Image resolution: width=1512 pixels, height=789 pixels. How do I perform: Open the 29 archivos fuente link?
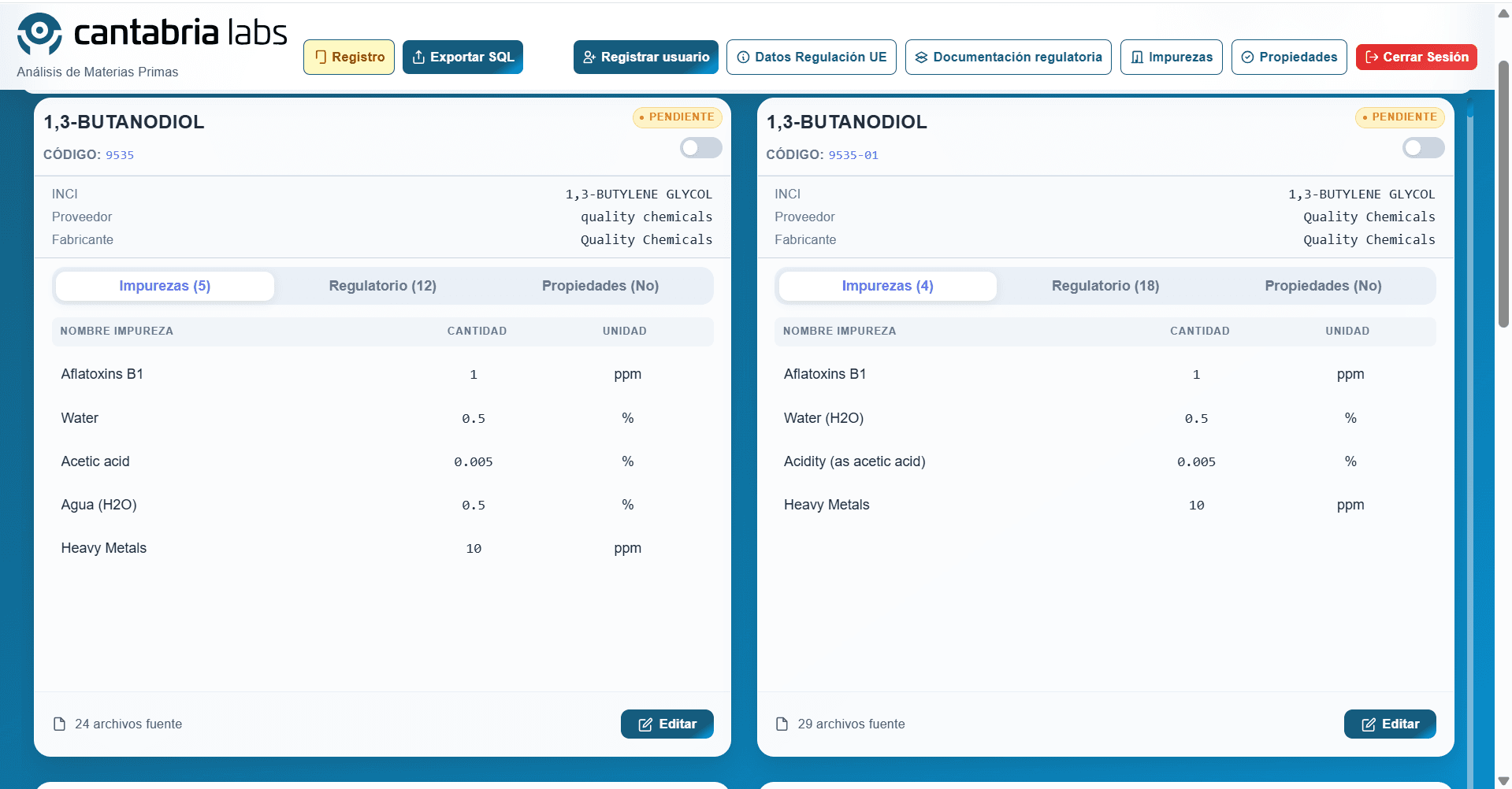coord(851,724)
